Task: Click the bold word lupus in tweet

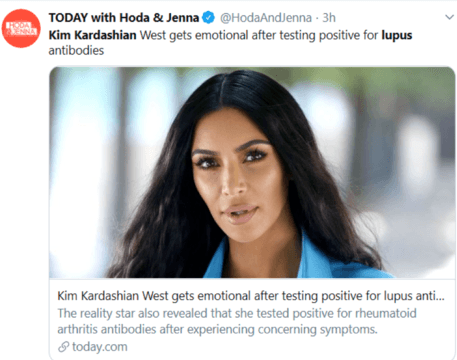Action: [397, 36]
